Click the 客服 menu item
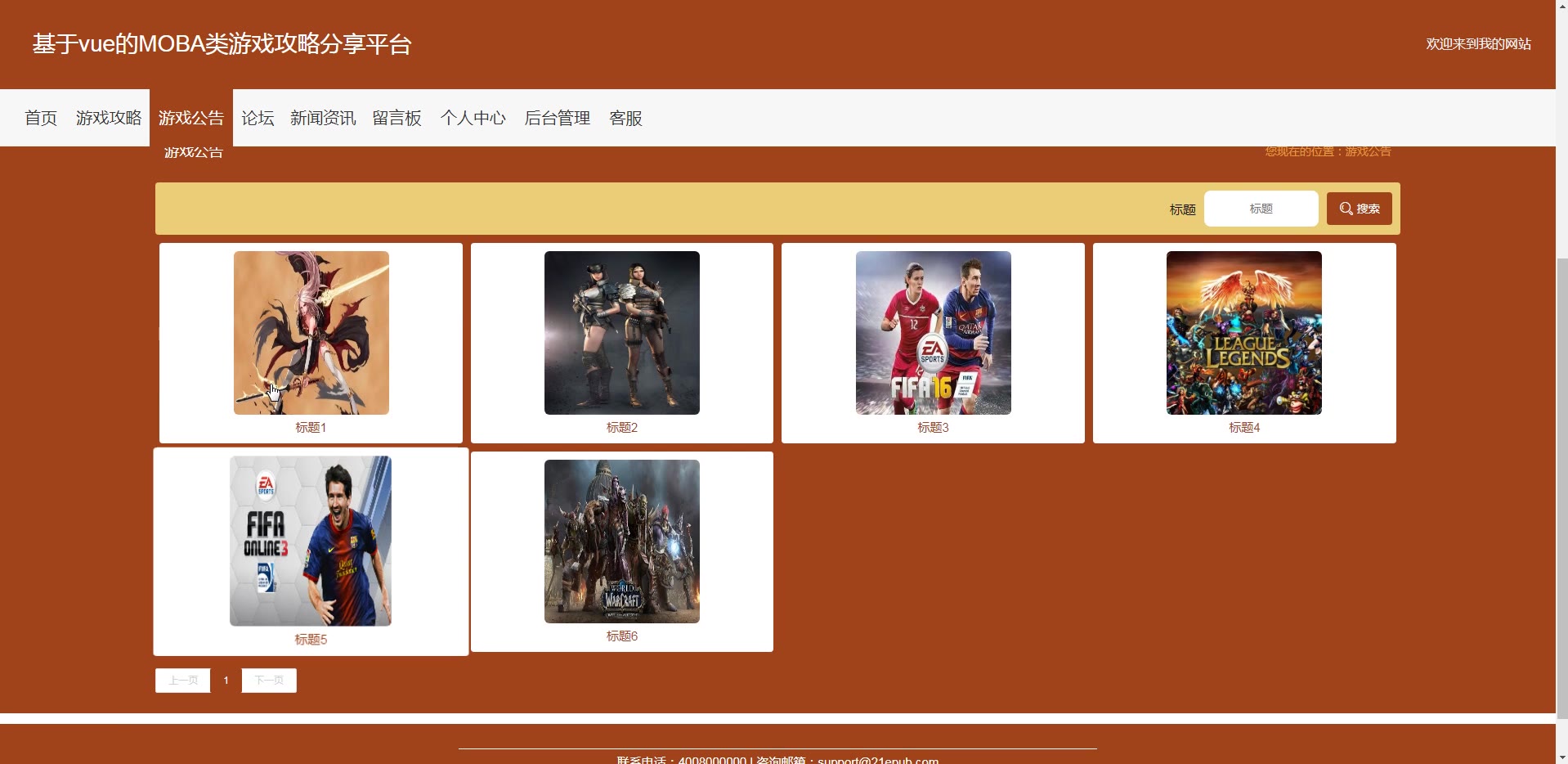The image size is (1568, 764). tap(625, 118)
